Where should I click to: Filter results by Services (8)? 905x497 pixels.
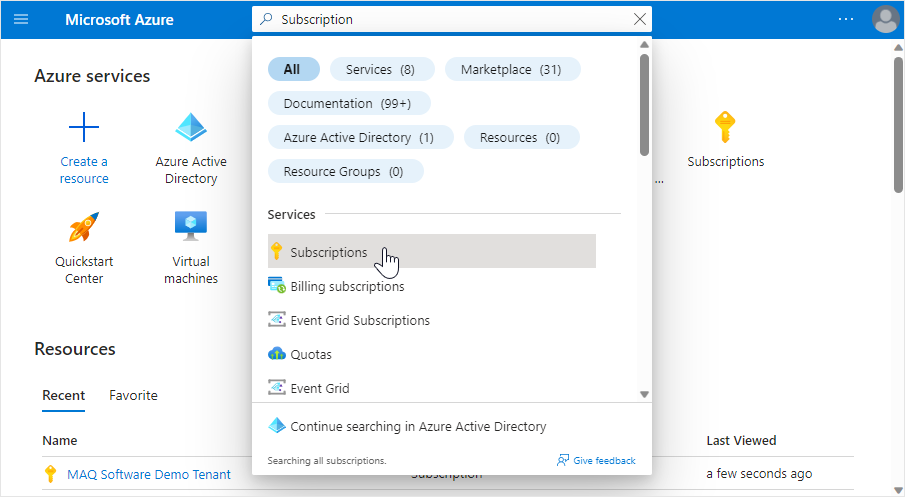tap(381, 69)
